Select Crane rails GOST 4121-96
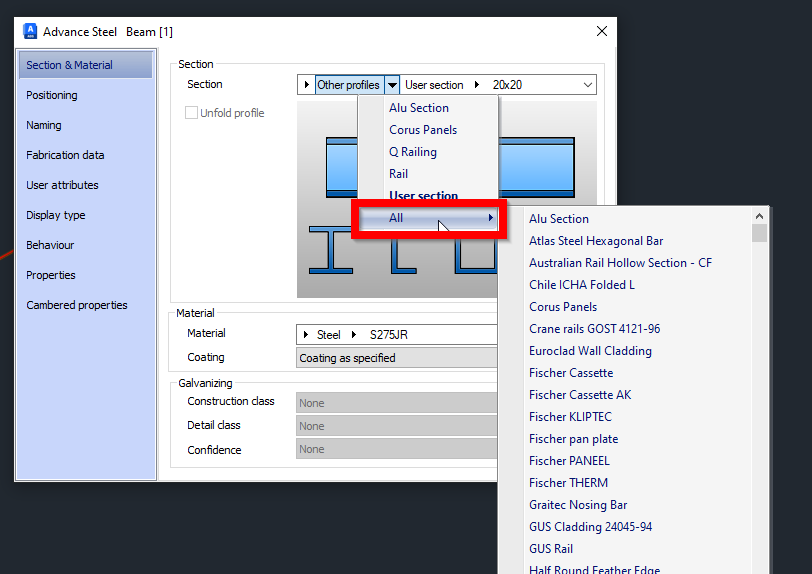Screen dimensions: 812x574 (x=594, y=329)
